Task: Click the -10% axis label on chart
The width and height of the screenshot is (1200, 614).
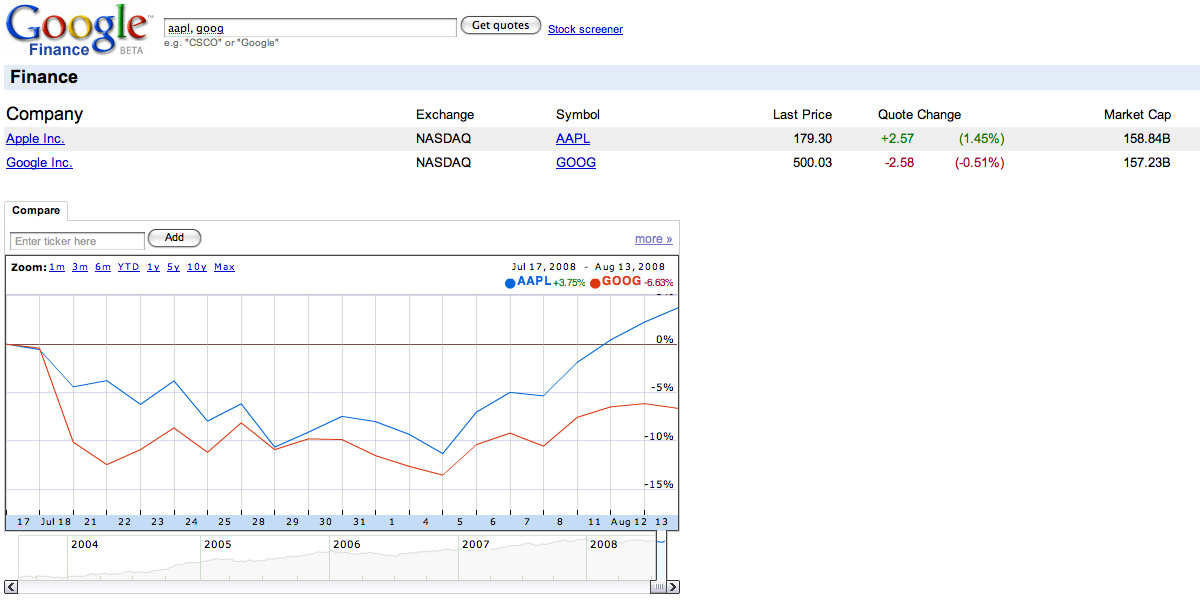Action: tap(660, 437)
